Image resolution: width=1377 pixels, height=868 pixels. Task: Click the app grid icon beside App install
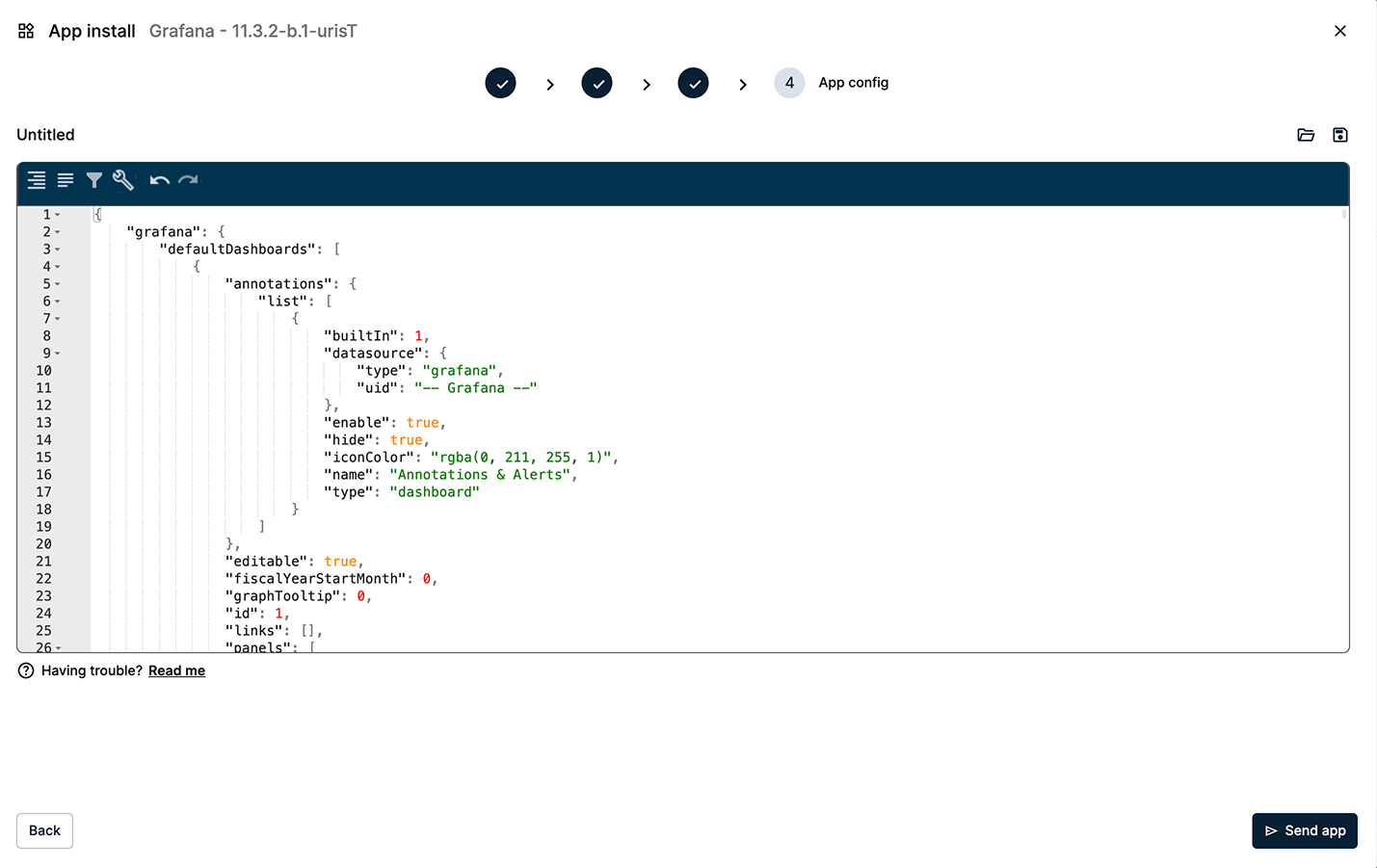(26, 31)
